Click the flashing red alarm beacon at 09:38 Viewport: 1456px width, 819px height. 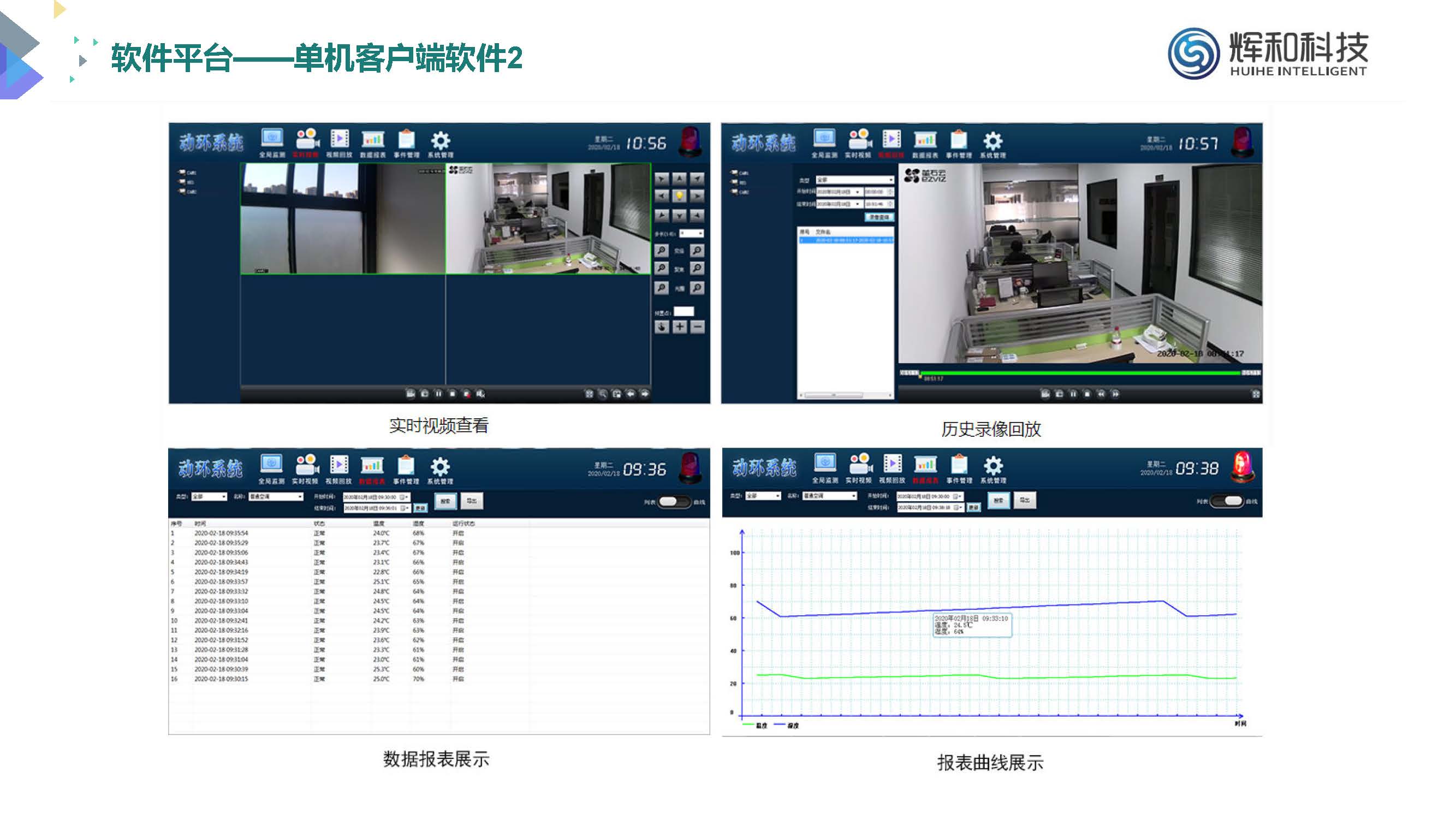tap(1242, 467)
